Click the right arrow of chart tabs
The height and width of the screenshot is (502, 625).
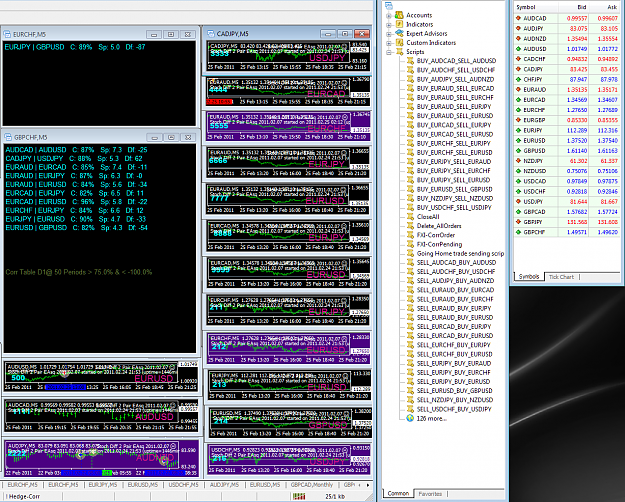(x=368, y=485)
